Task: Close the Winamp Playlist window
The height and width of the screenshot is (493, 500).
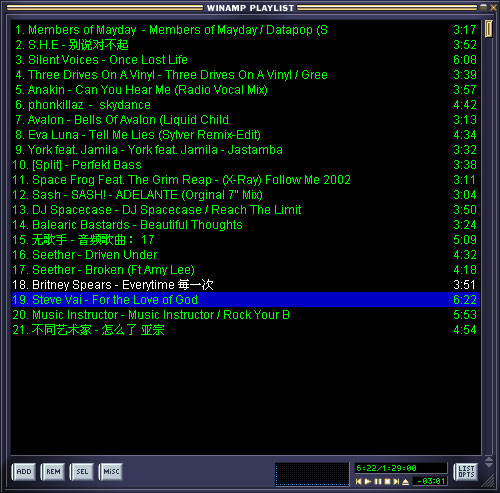Action: 493,8
